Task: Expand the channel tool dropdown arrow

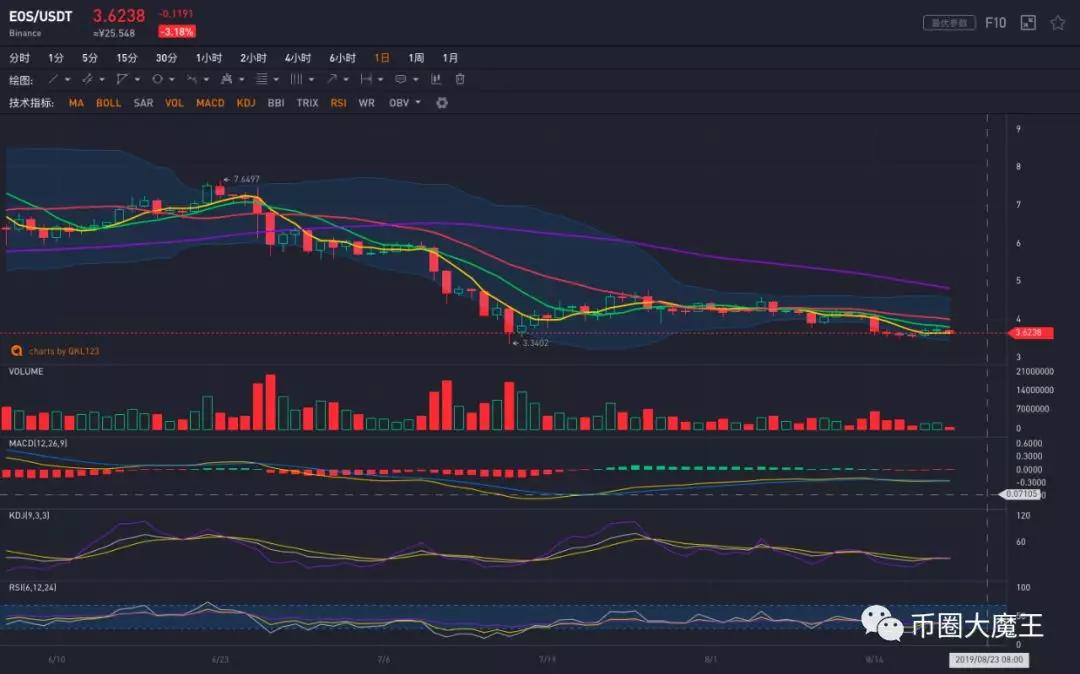Action: point(102,80)
